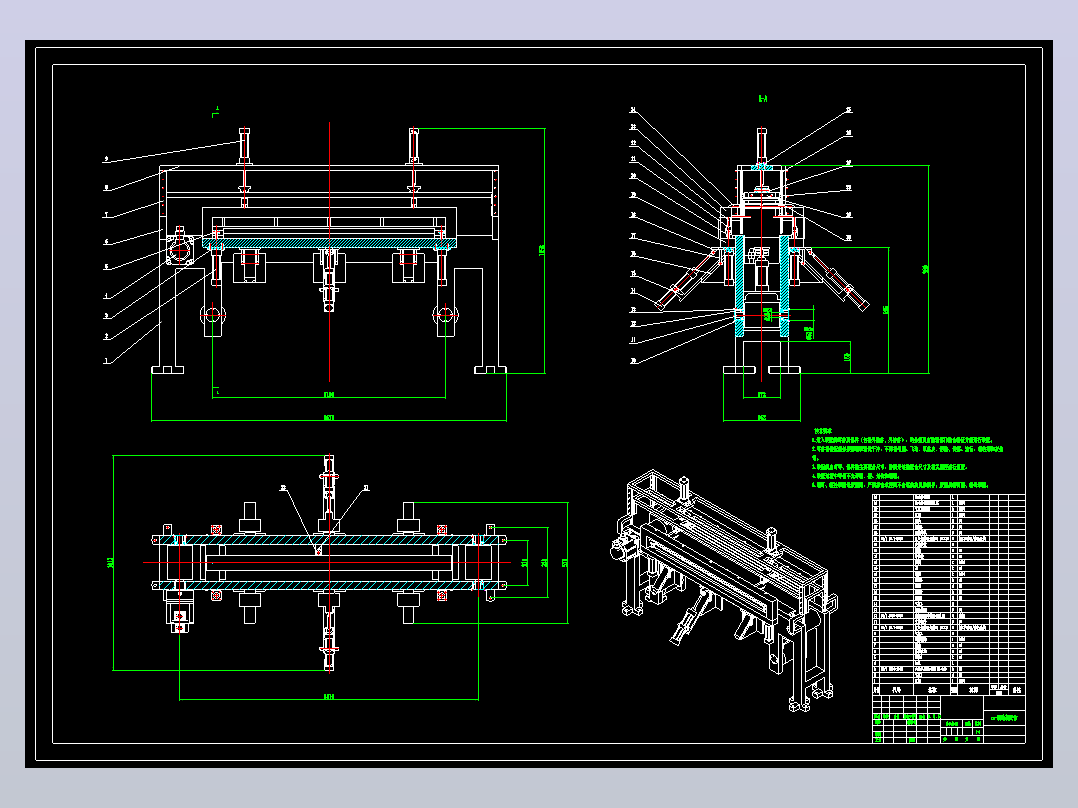This screenshot has width=1078, height=808.
Task: Click the motor circle on front view left side
Action: [x=180, y=252]
